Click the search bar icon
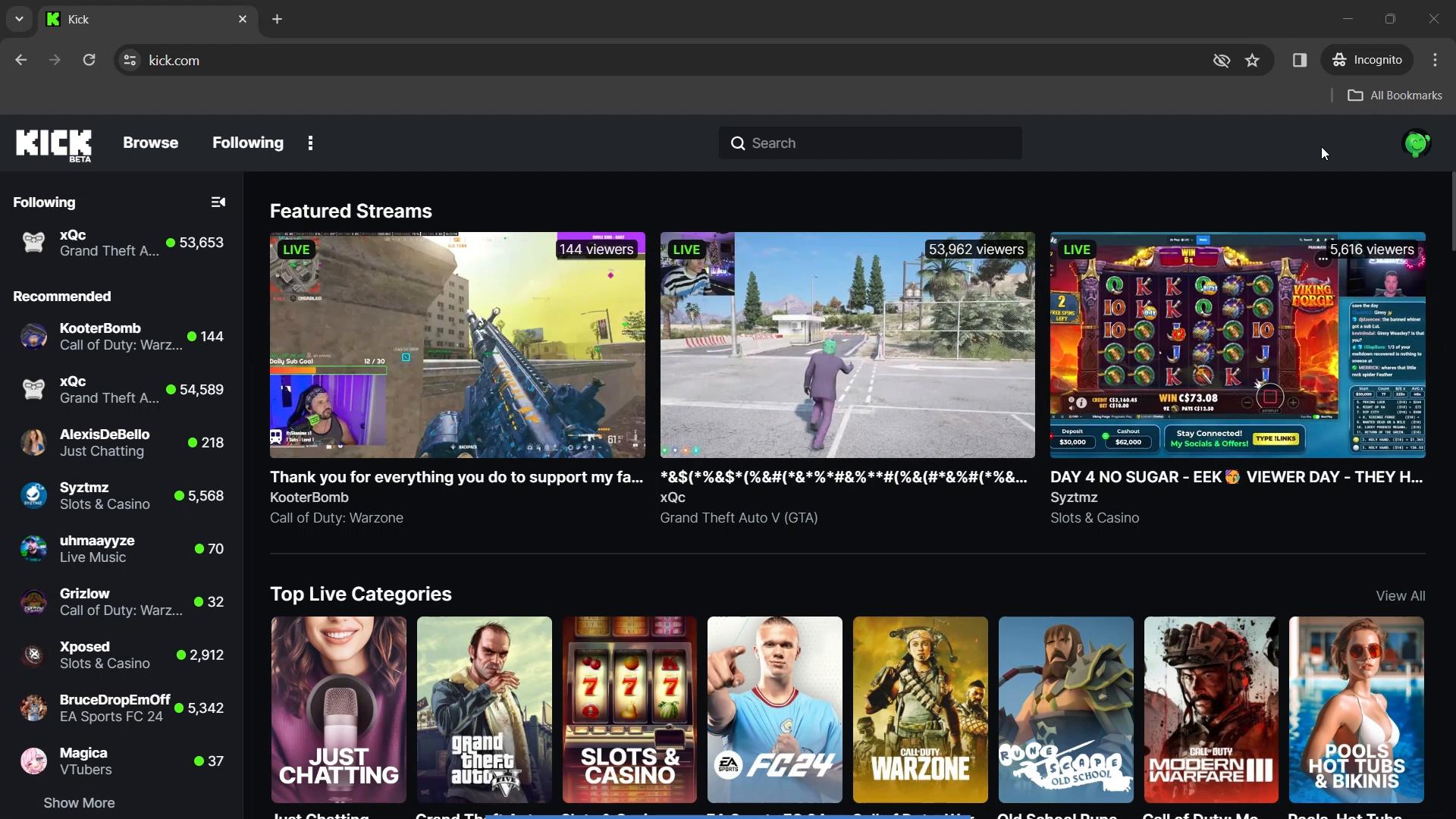Screen dimensions: 1456x819 click(738, 142)
